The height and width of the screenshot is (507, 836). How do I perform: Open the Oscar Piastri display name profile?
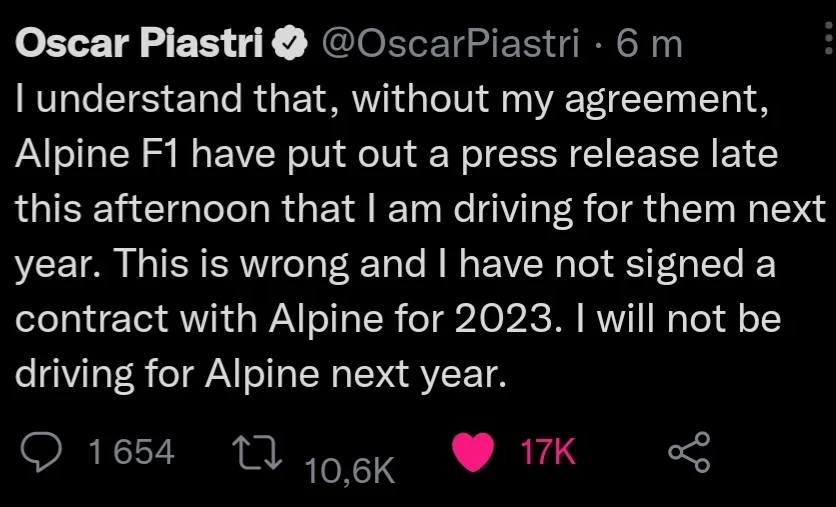(x=140, y=43)
